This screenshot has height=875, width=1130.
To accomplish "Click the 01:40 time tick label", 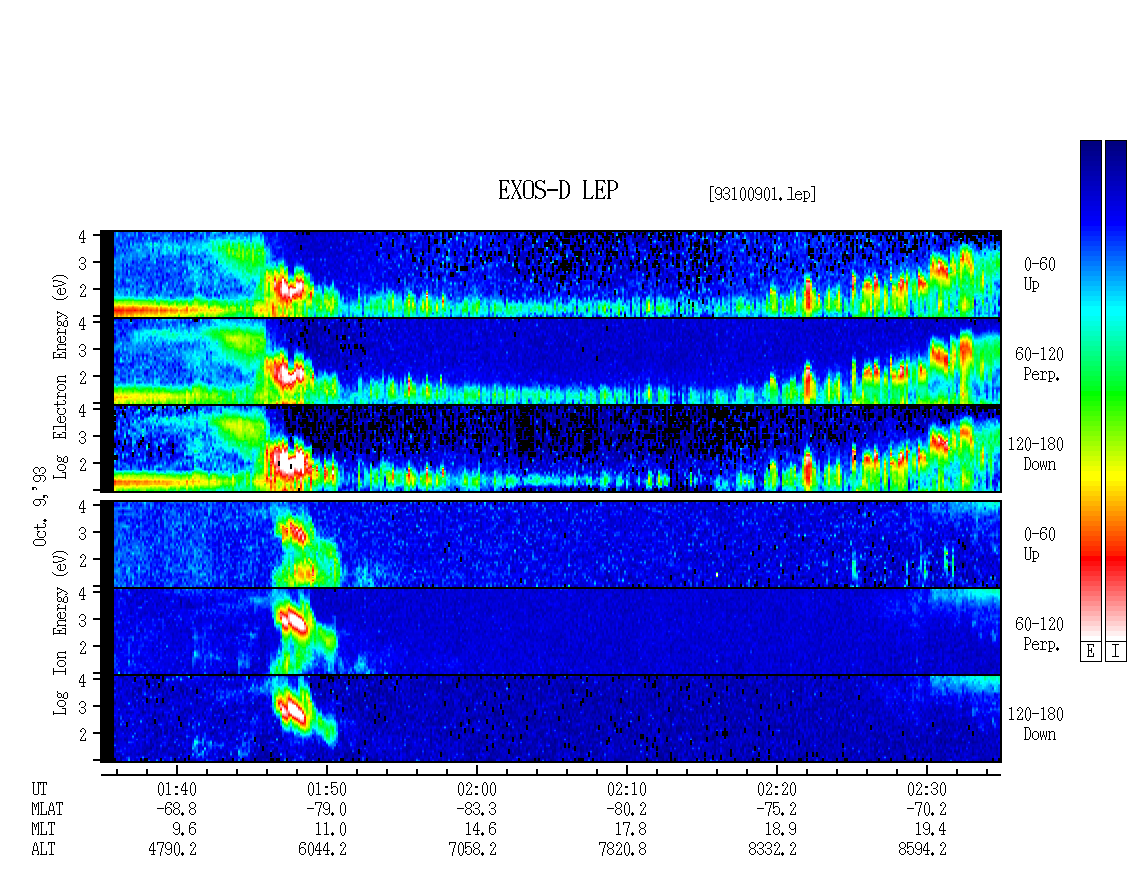I will click(x=177, y=789).
